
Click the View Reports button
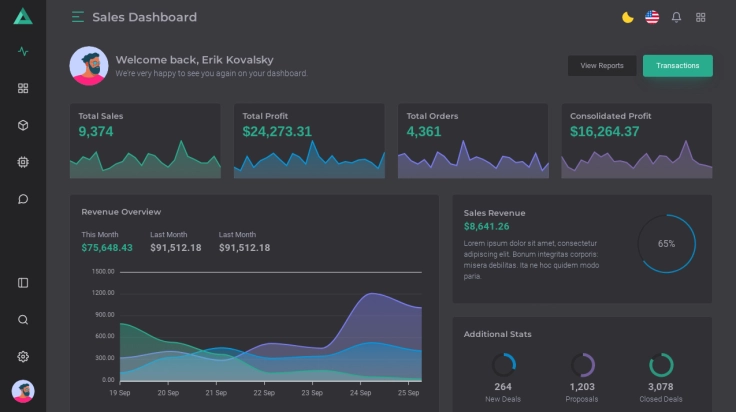pos(602,66)
